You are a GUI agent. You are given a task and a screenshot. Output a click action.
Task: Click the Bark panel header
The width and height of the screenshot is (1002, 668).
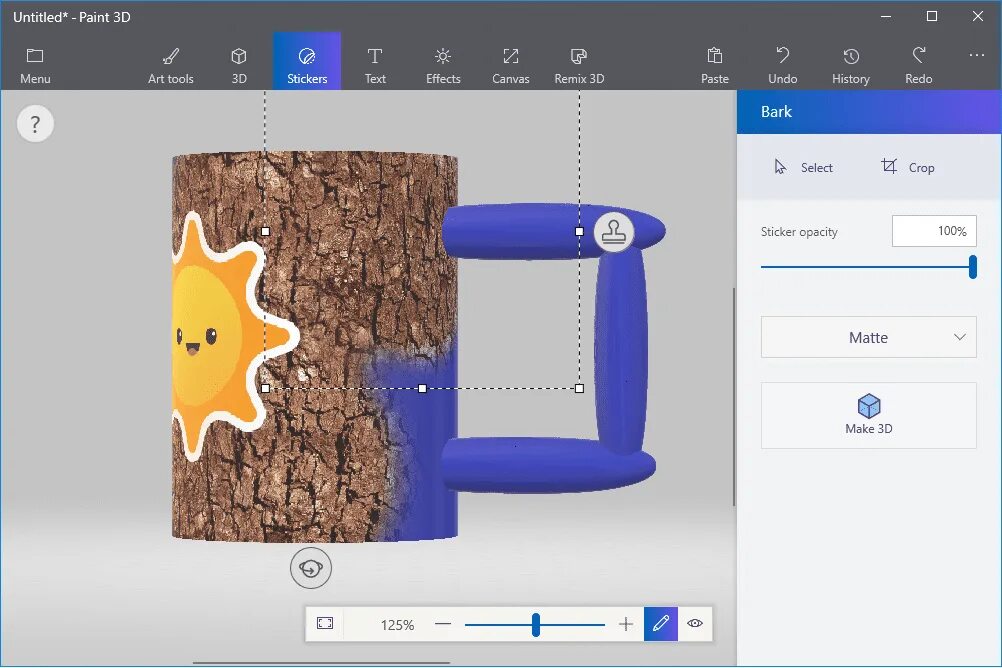[869, 112]
